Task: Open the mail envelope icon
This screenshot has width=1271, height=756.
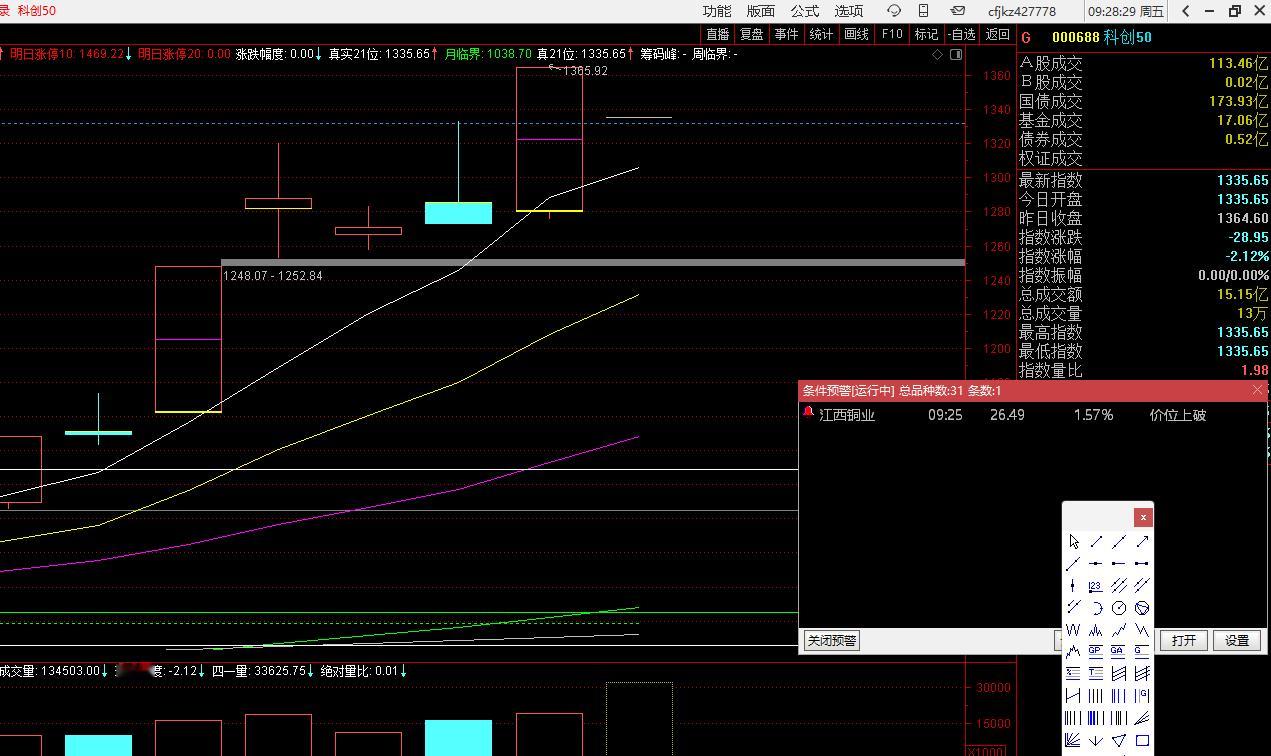Action: [958, 11]
